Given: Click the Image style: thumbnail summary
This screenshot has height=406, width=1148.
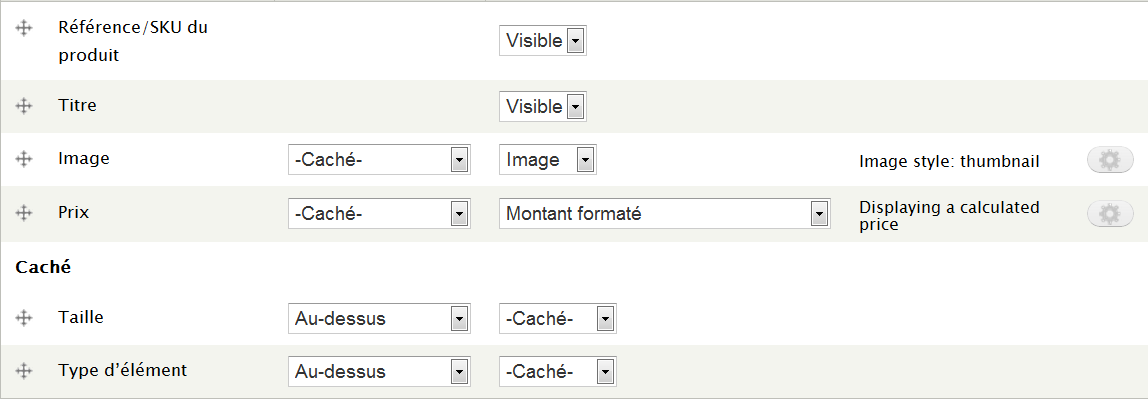Looking at the screenshot, I should click(949, 161).
